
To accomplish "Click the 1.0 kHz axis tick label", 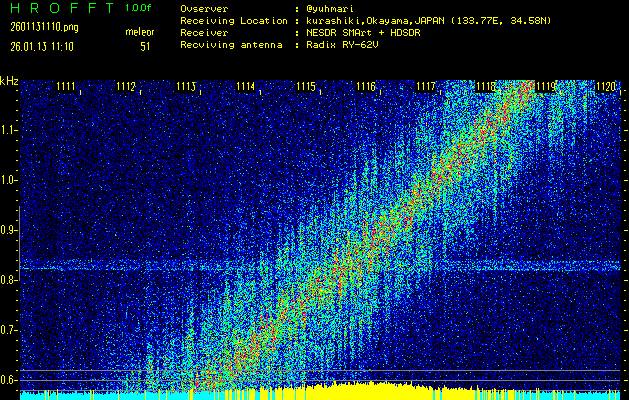I will tap(8, 181).
